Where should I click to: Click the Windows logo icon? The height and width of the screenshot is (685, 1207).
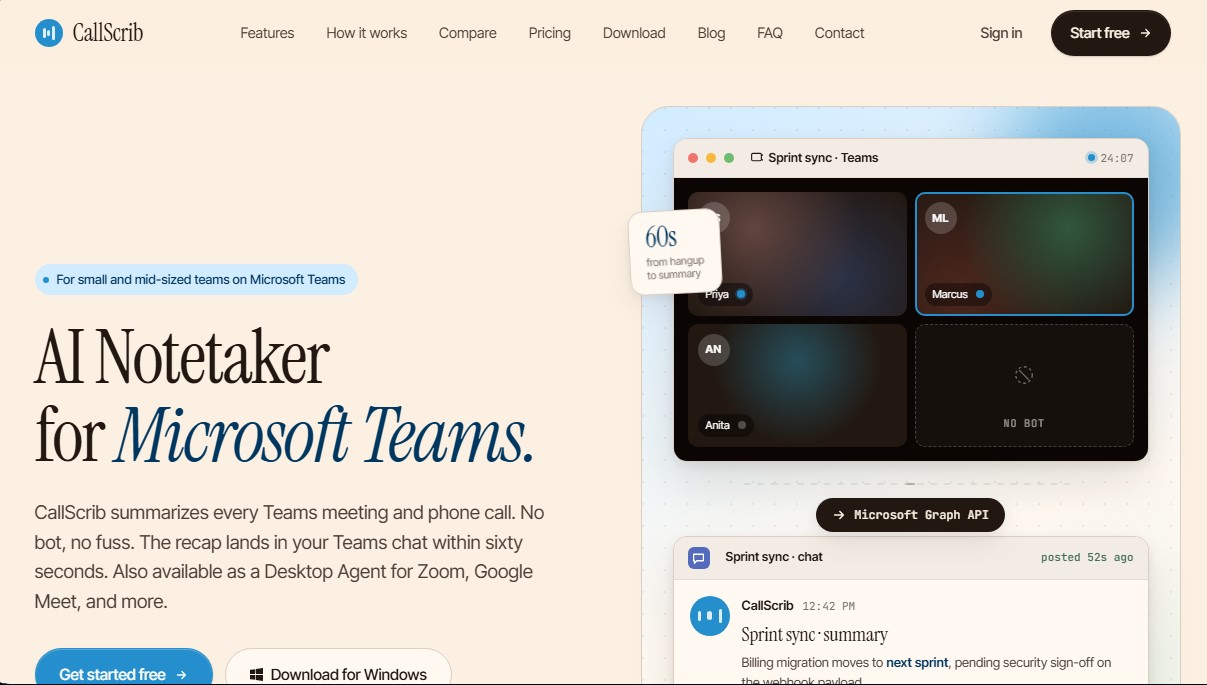point(257,674)
